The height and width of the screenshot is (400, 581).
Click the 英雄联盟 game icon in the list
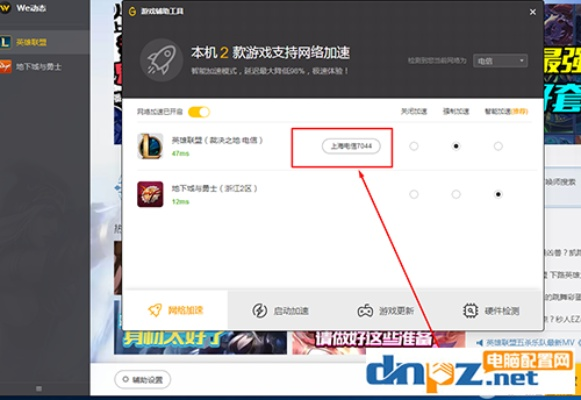[150, 146]
